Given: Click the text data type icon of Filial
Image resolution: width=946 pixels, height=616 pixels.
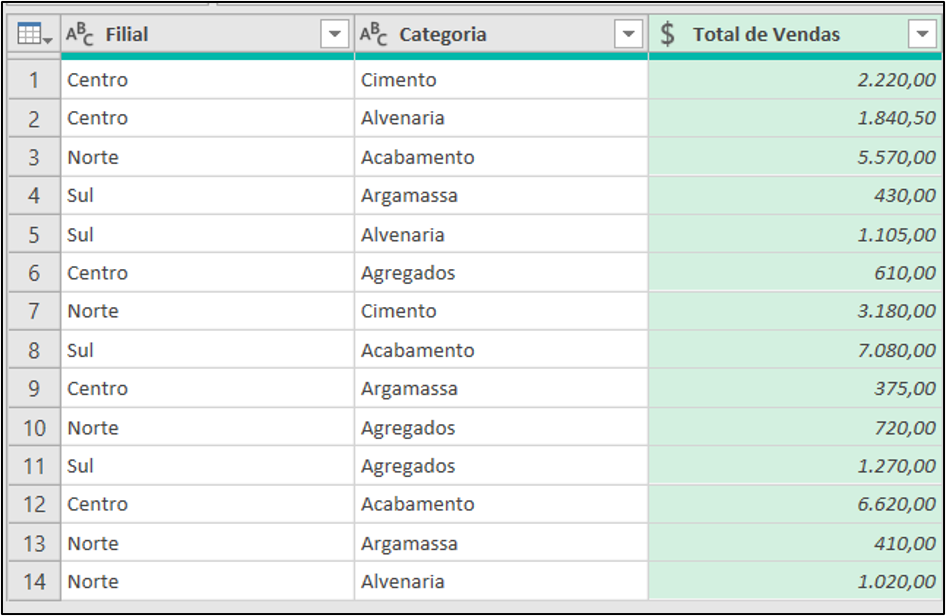Looking at the screenshot, I should tap(80, 34).
